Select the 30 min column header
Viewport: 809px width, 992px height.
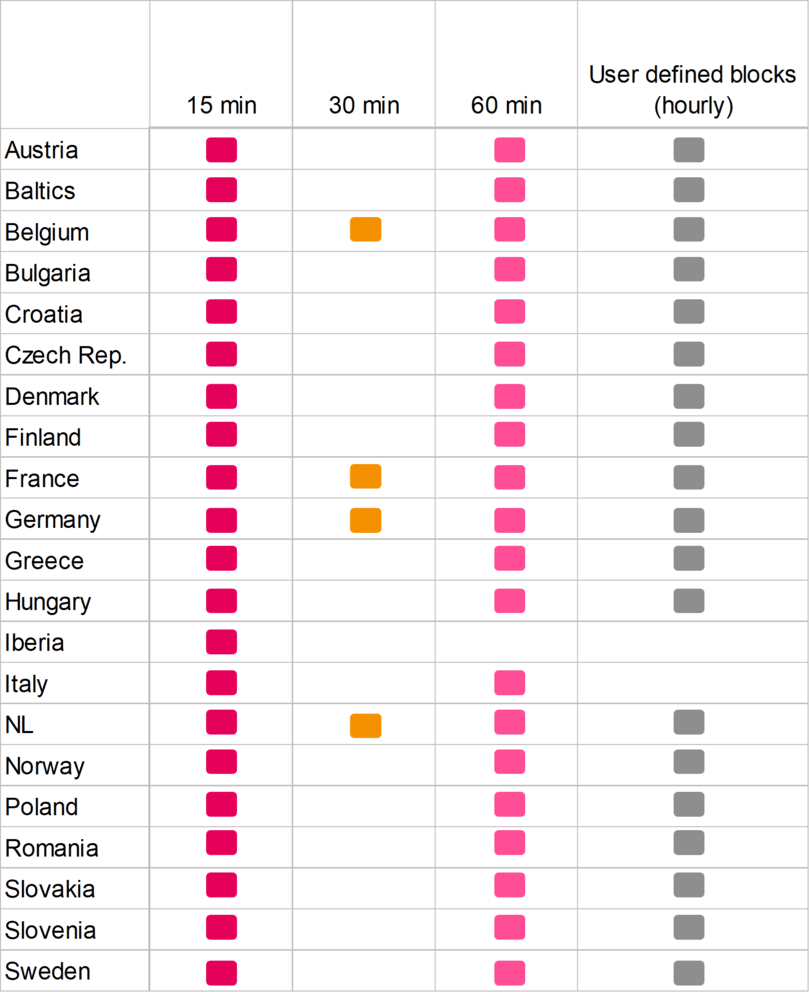(364, 105)
